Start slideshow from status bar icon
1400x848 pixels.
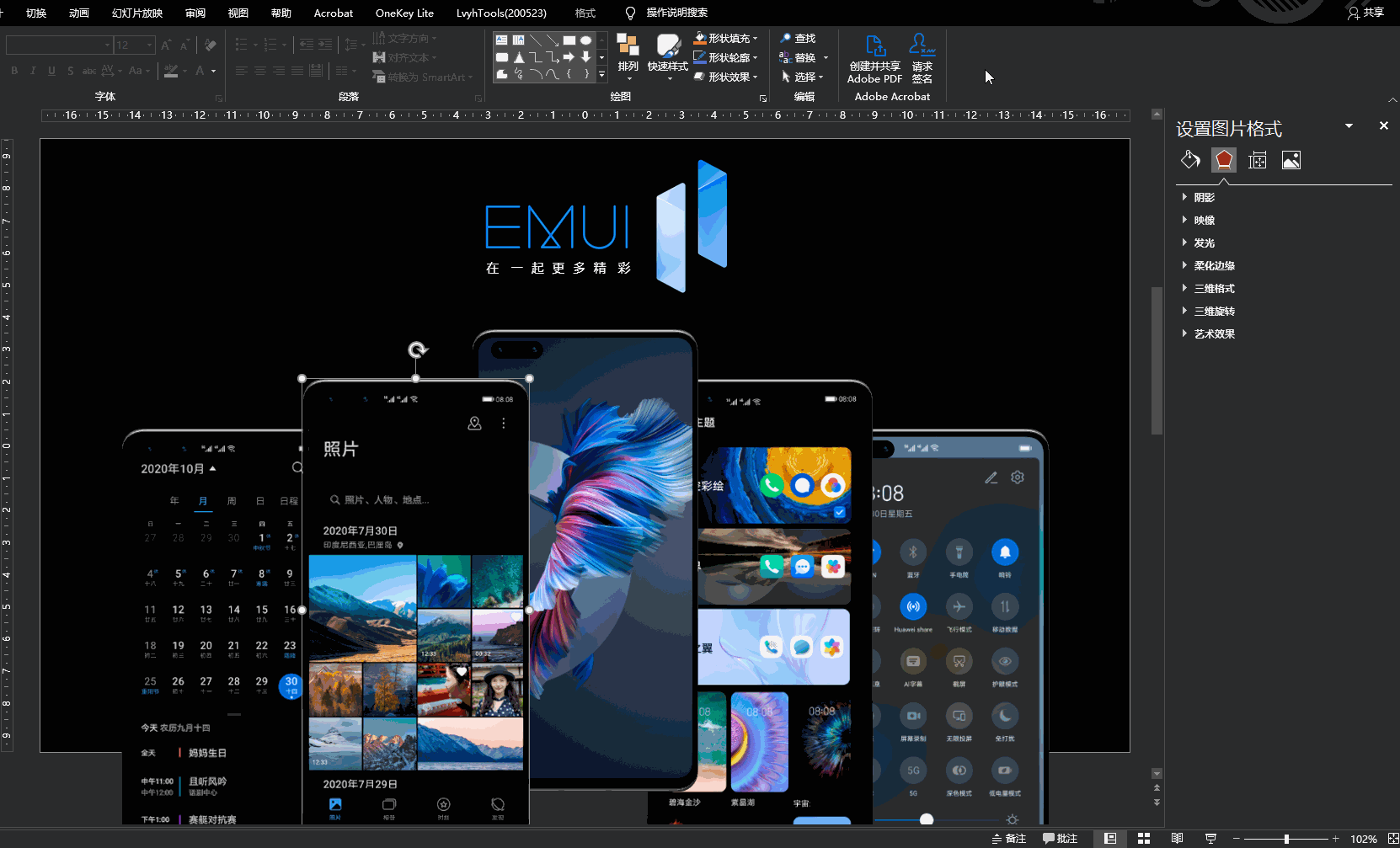[x=1210, y=838]
